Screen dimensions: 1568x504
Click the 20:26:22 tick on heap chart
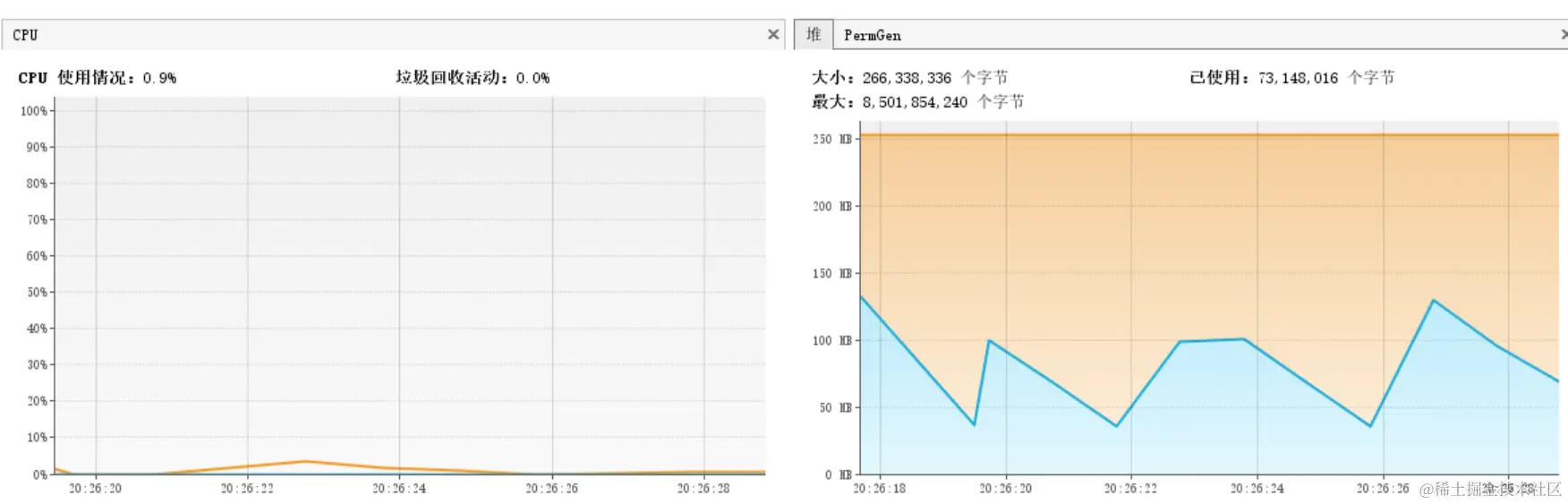pos(1130,489)
